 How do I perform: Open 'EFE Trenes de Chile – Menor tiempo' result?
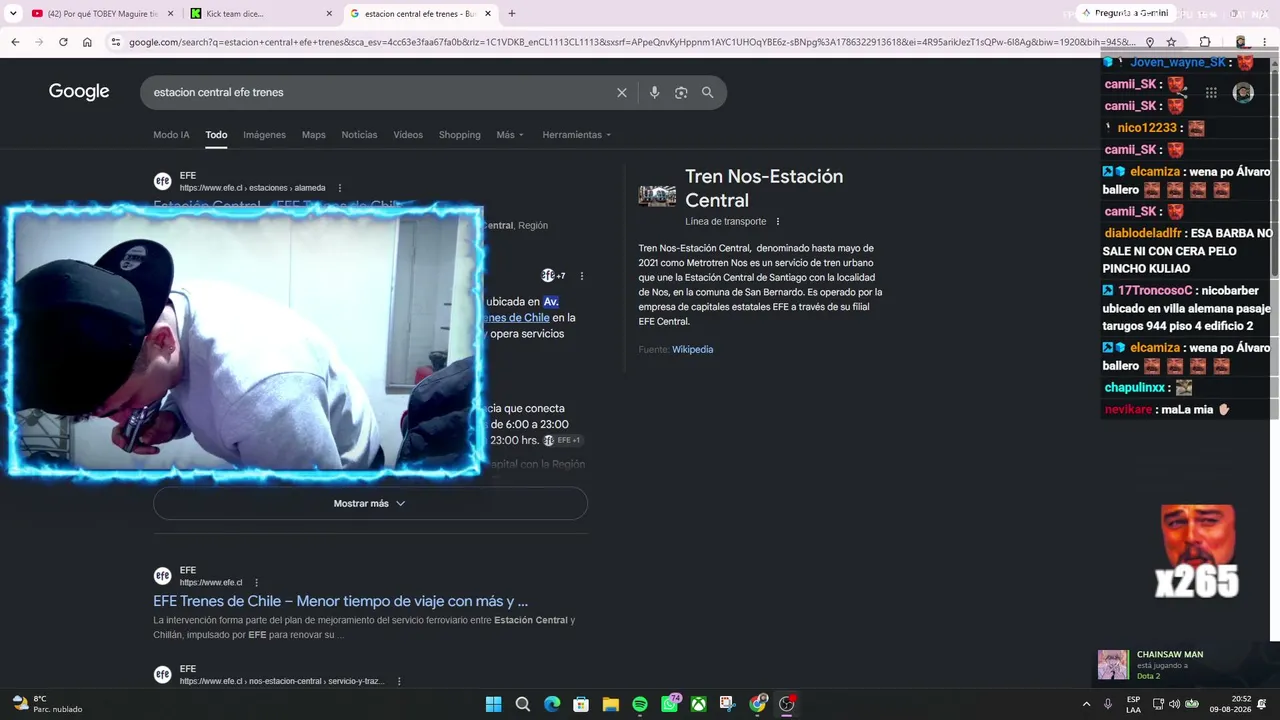340,601
